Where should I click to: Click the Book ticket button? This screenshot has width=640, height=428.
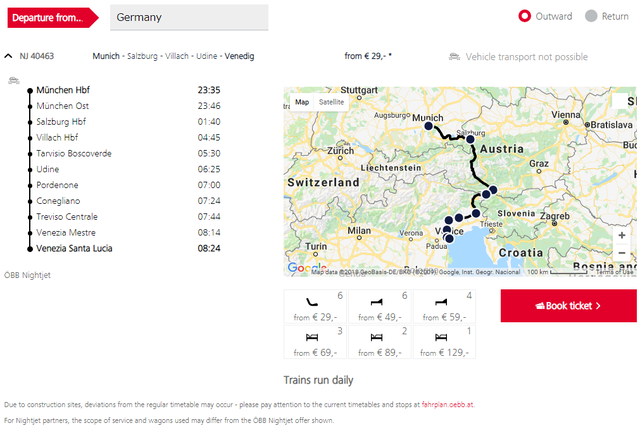coord(568,306)
